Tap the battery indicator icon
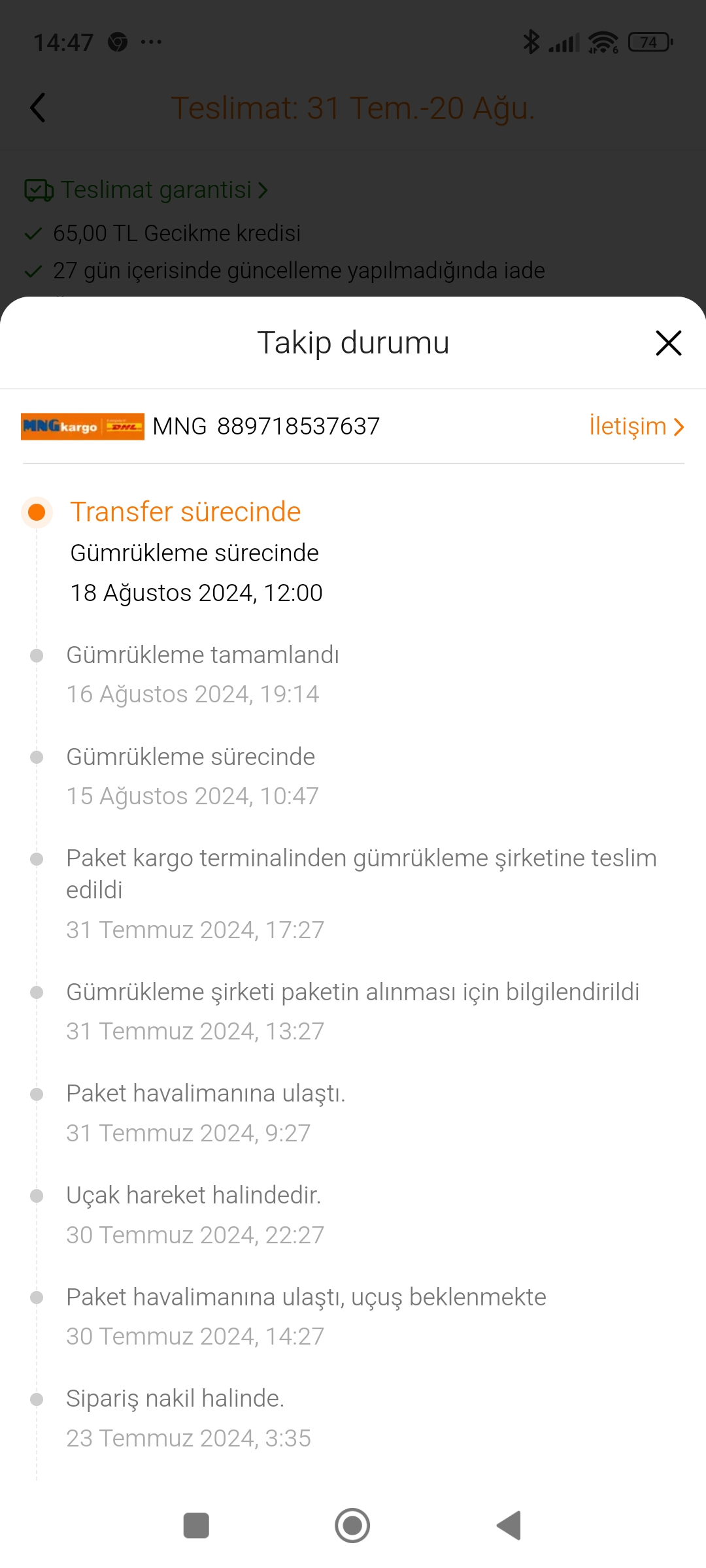Screen dimensions: 706x1568 pos(650,42)
